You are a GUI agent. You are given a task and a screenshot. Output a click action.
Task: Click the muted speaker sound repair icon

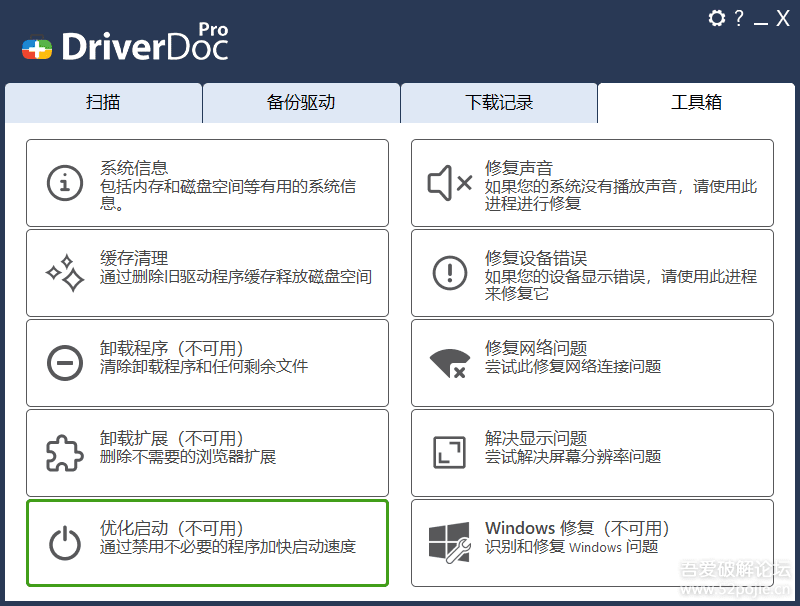tap(449, 183)
